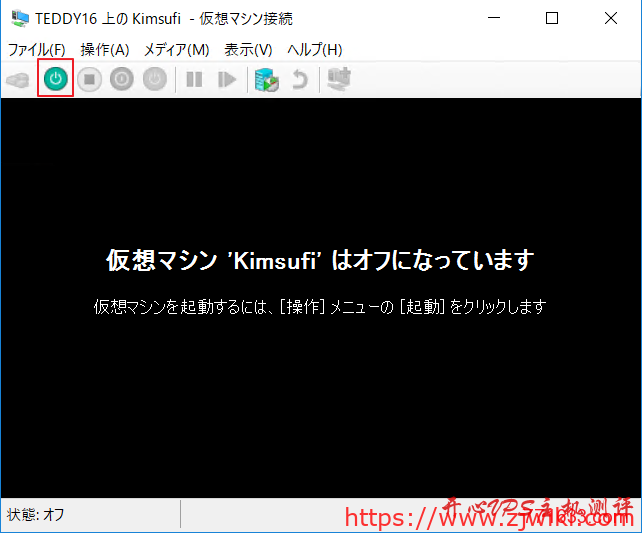Screen dimensions: 642x535
Task: Click the 仮想マシンを起動するには instruction text
Action: pos(320,307)
